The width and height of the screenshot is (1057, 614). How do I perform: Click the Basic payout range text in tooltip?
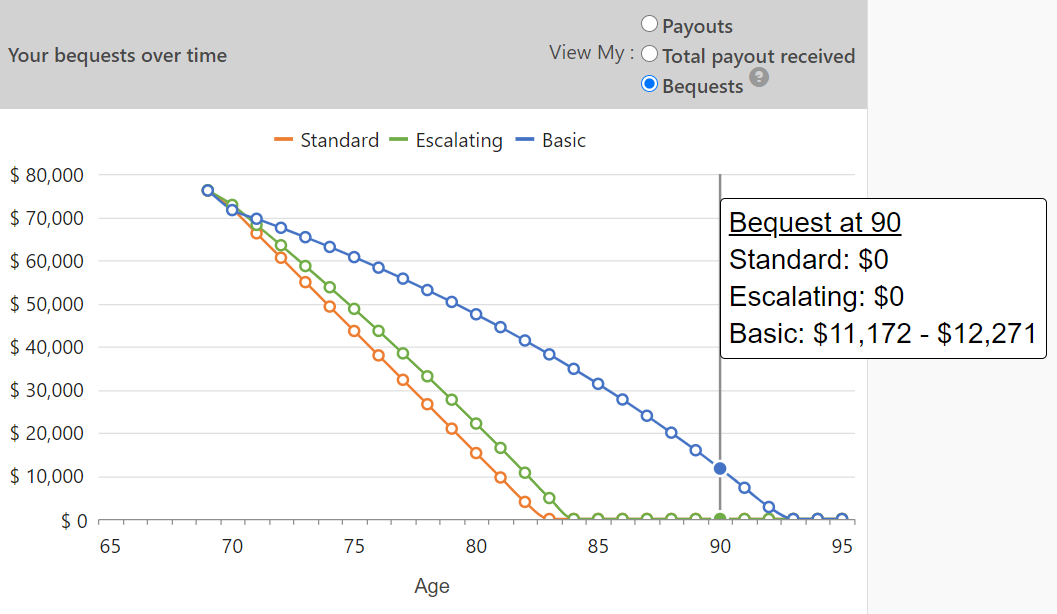(881, 333)
